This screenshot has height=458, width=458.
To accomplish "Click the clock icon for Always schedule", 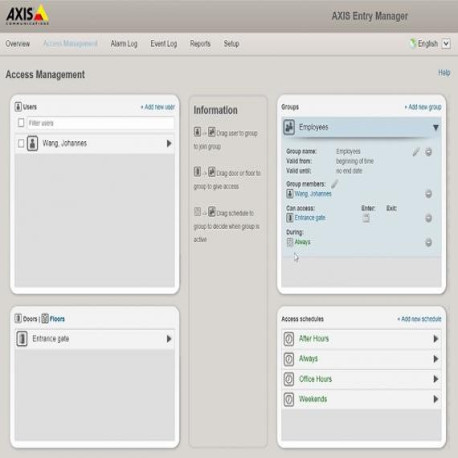I will point(289,359).
